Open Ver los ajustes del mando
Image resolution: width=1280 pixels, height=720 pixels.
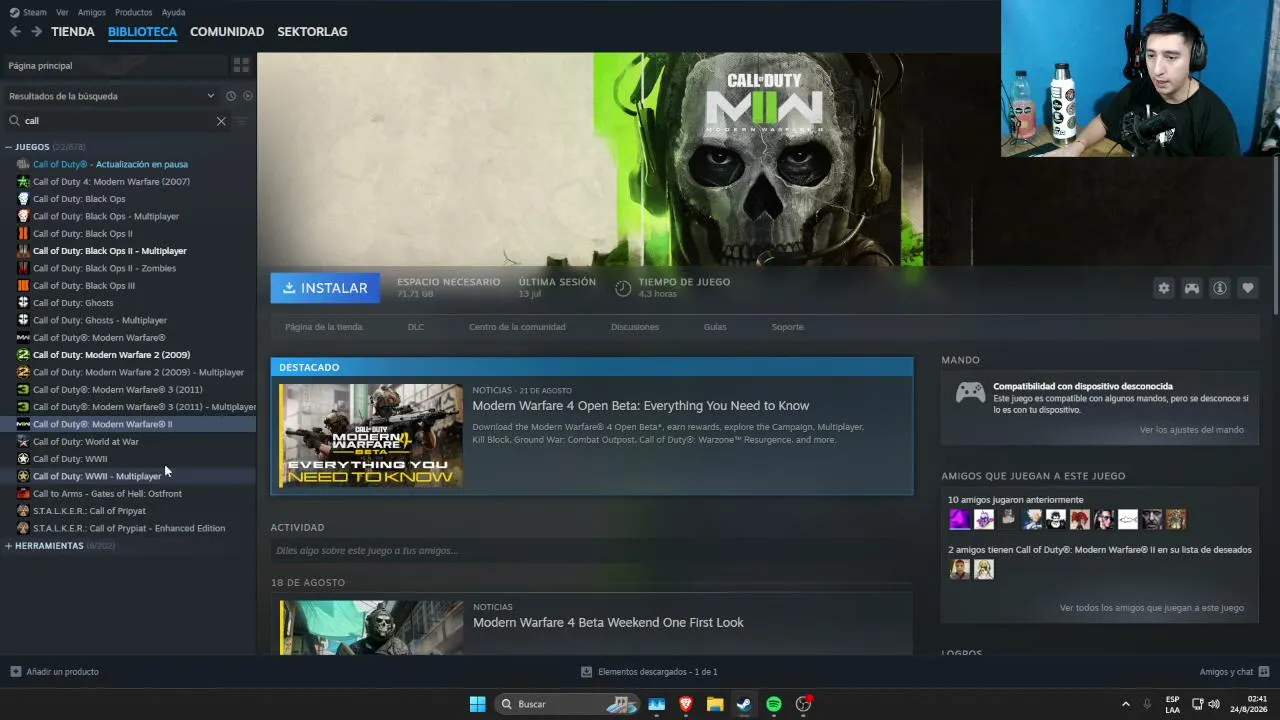click(1192, 430)
